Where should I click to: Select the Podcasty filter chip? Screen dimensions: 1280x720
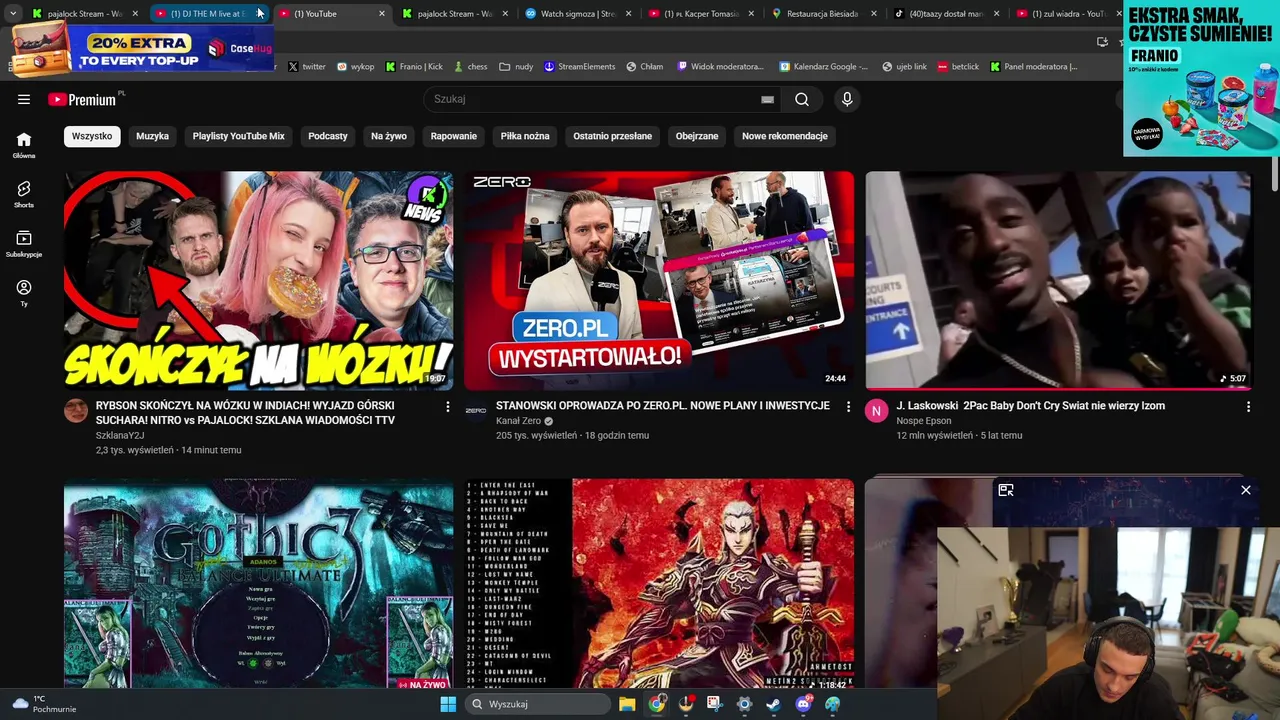pyautogui.click(x=328, y=136)
